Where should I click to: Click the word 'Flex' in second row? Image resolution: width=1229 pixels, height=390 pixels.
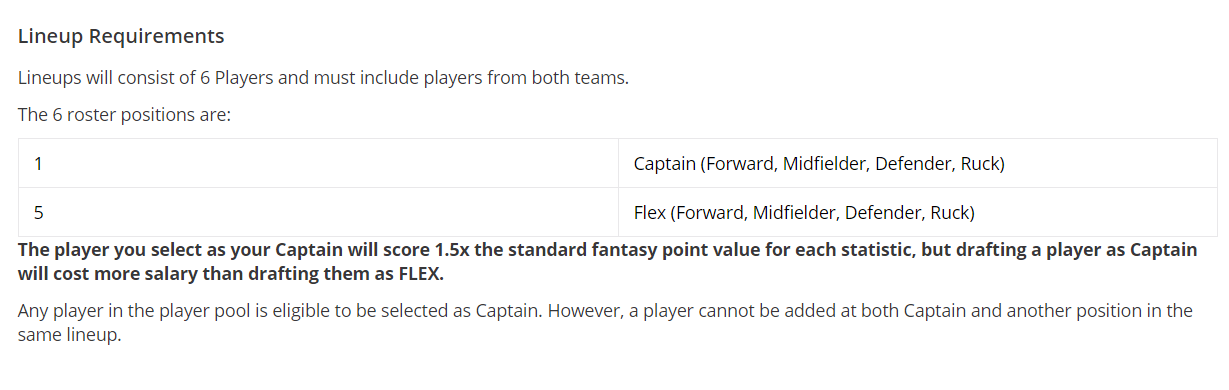[650, 212]
